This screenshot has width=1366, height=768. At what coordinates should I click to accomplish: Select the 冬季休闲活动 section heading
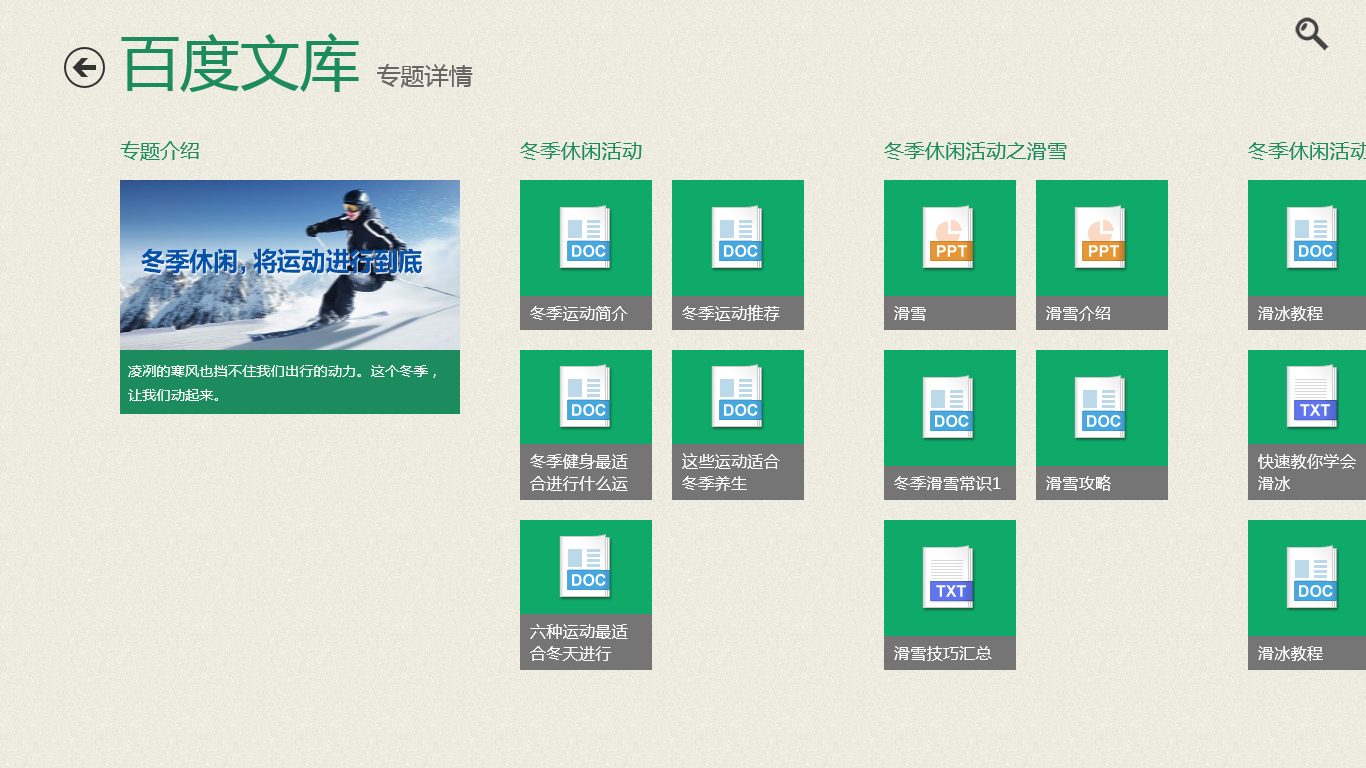(x=581, y=151)
